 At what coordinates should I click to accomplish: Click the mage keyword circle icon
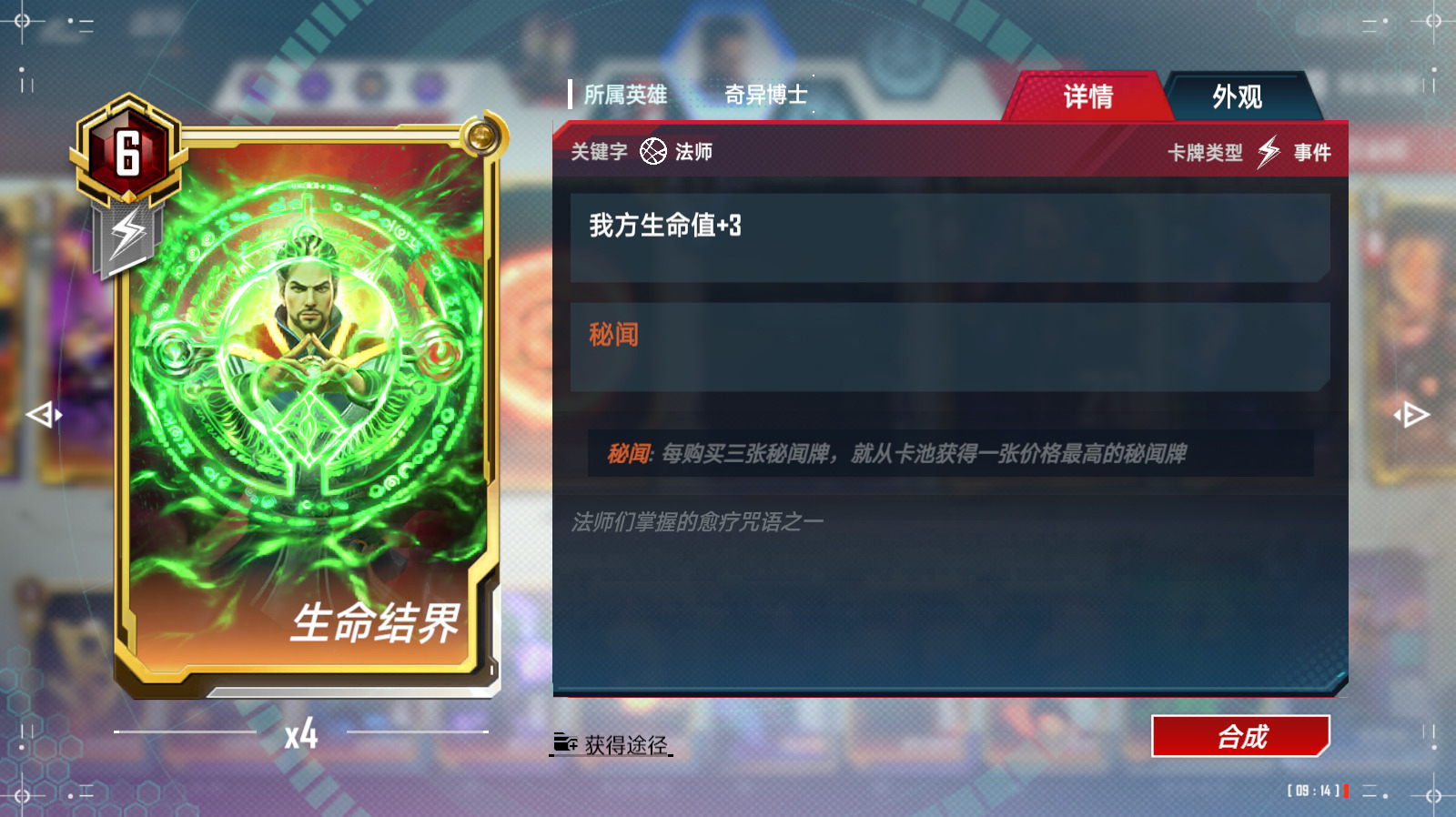point(653,151)
